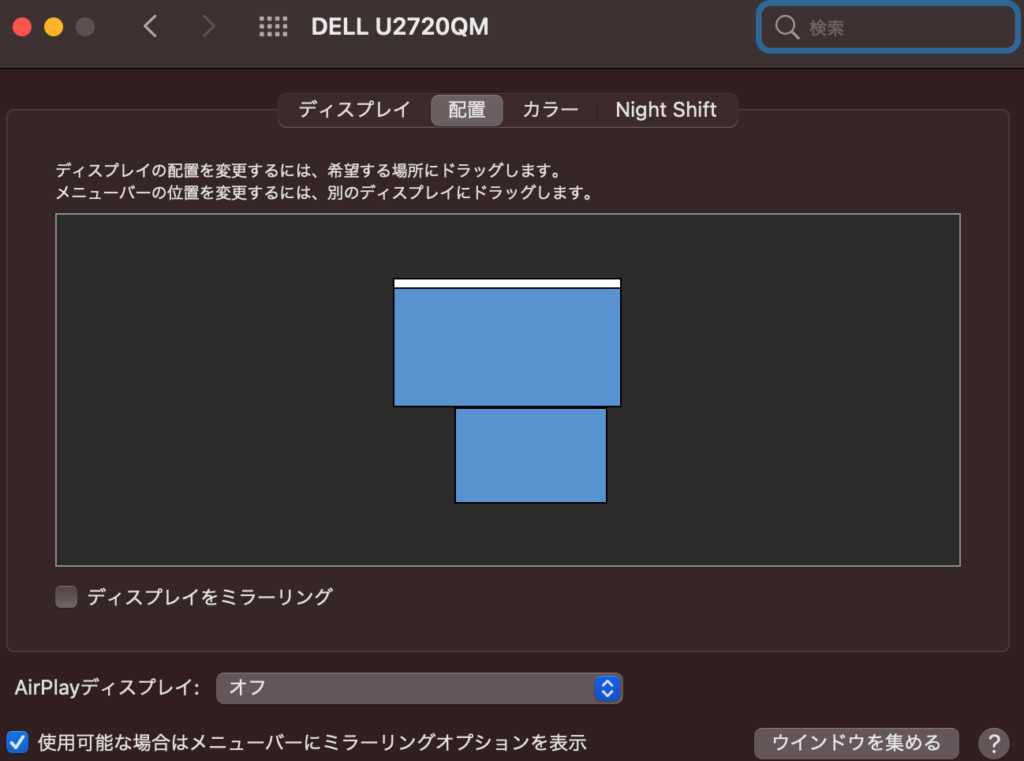This screenshot has height=761, width=1024.
Task: Click the forward chevron arrow
Action: (x=208, y=27)
